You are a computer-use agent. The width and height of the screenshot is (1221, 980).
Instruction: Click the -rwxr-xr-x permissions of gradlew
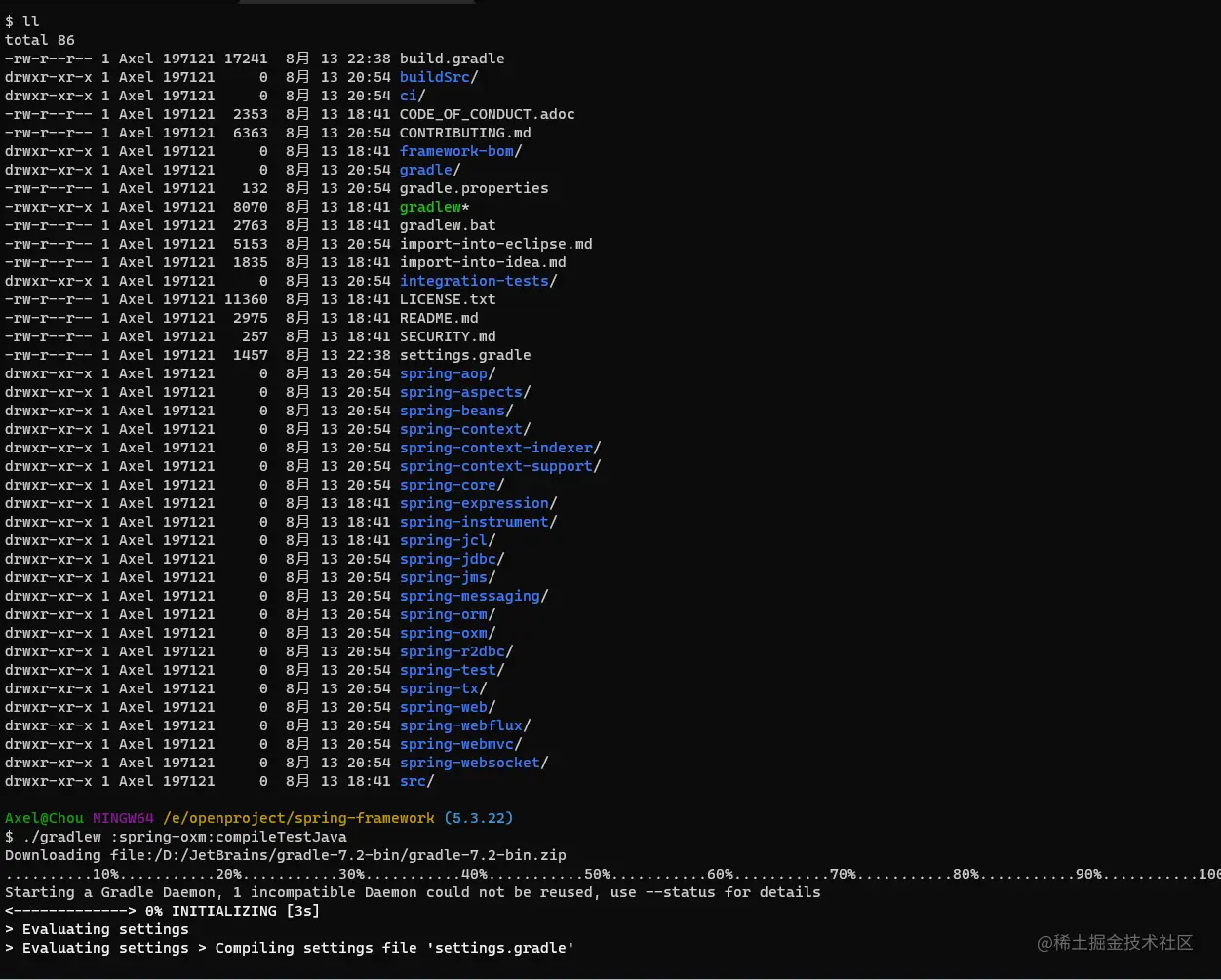click(49, 207)
